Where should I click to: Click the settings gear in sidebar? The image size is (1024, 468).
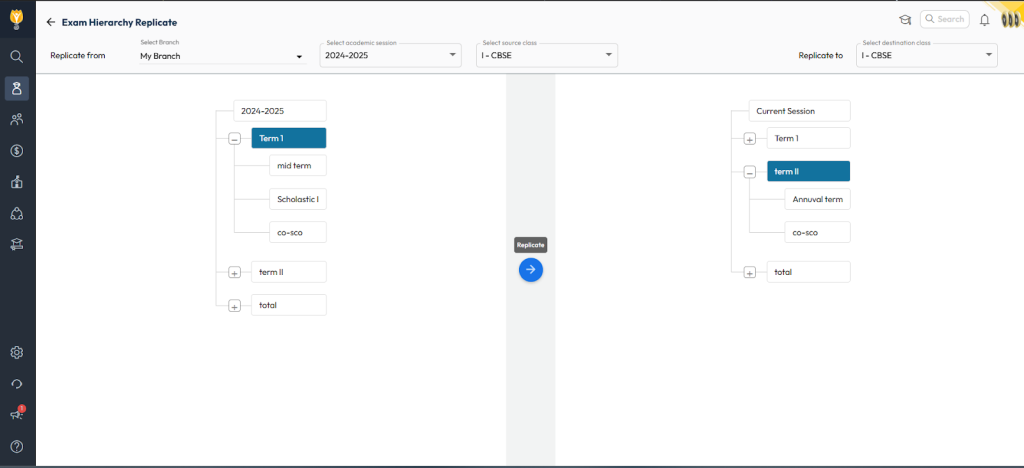(17, 352)
